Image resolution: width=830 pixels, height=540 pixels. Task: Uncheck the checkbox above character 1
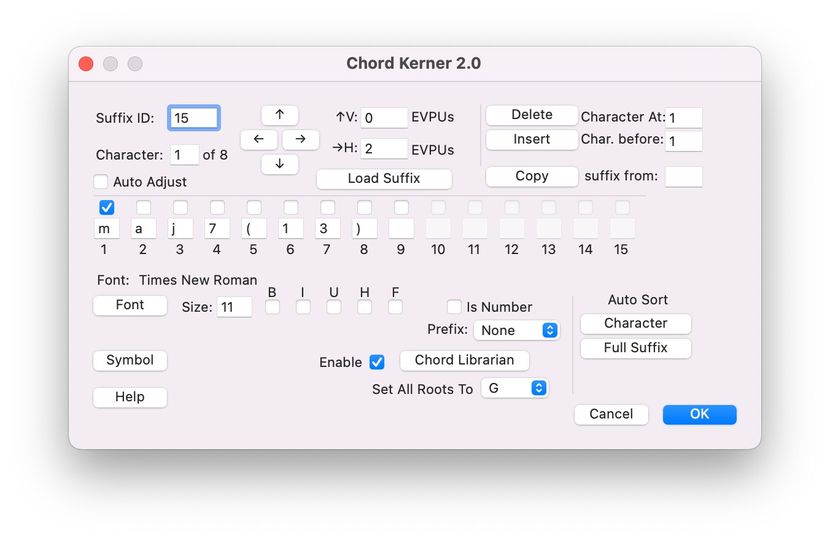click(107, 207)
